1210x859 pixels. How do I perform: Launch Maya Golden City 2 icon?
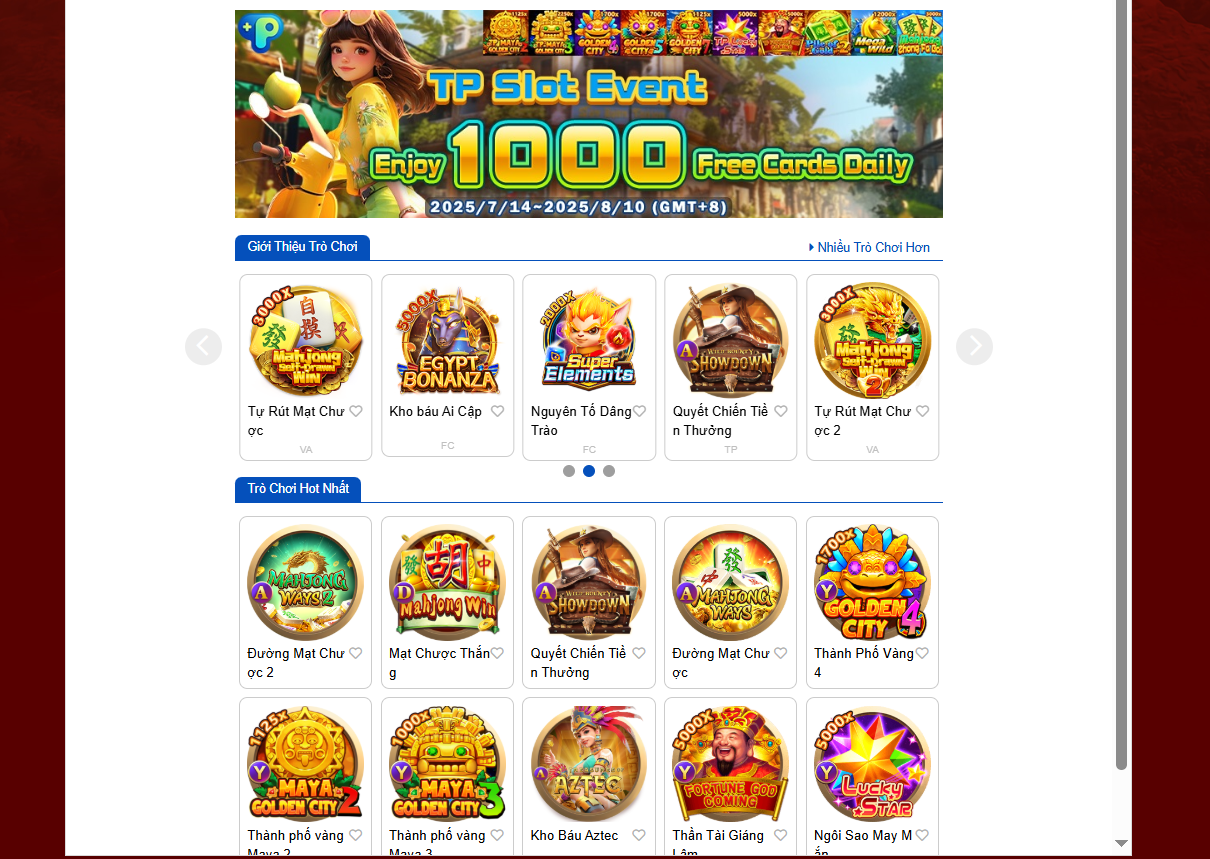(x=305, y=764)
